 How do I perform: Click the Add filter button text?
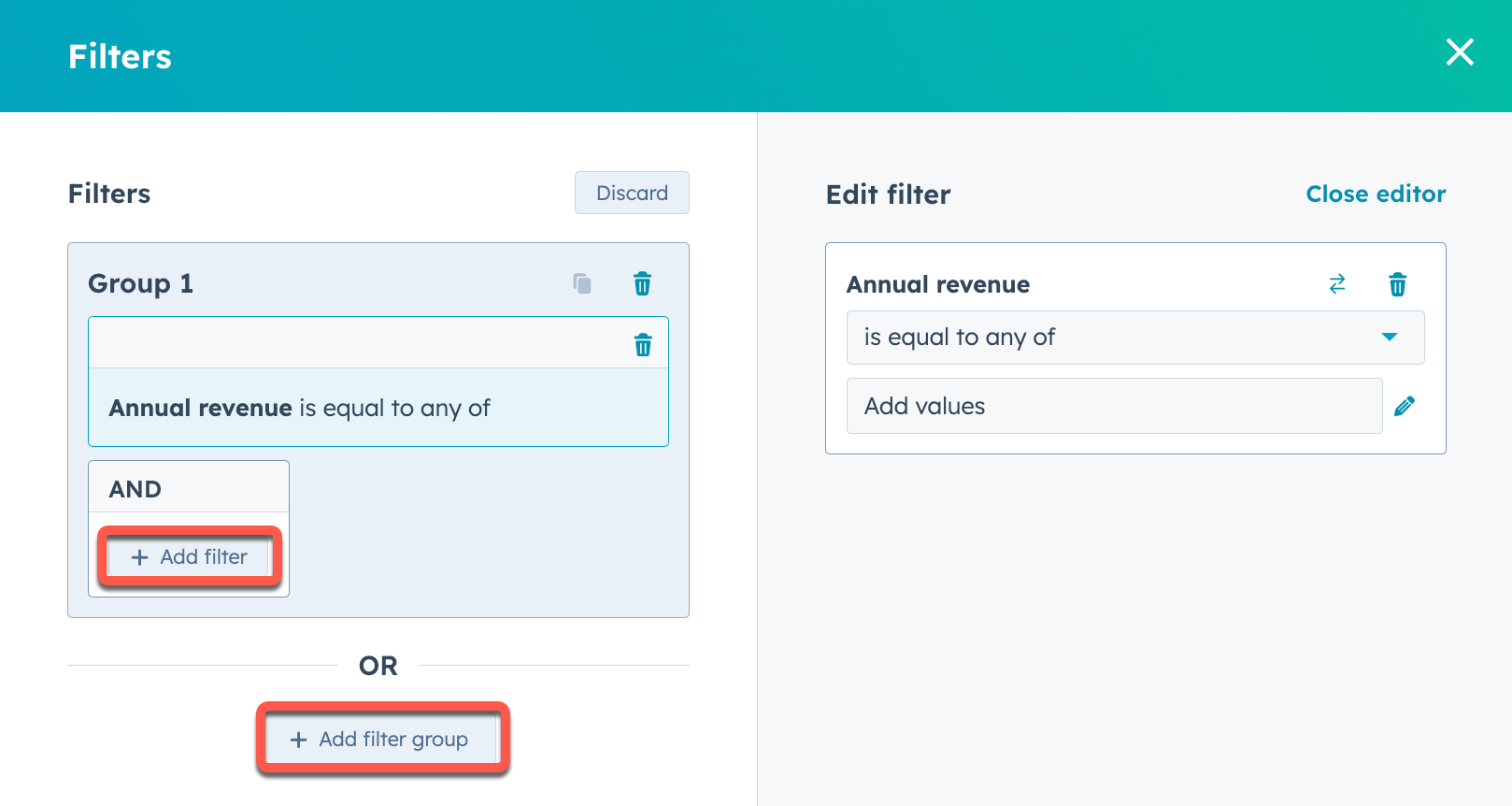[204, 557]
